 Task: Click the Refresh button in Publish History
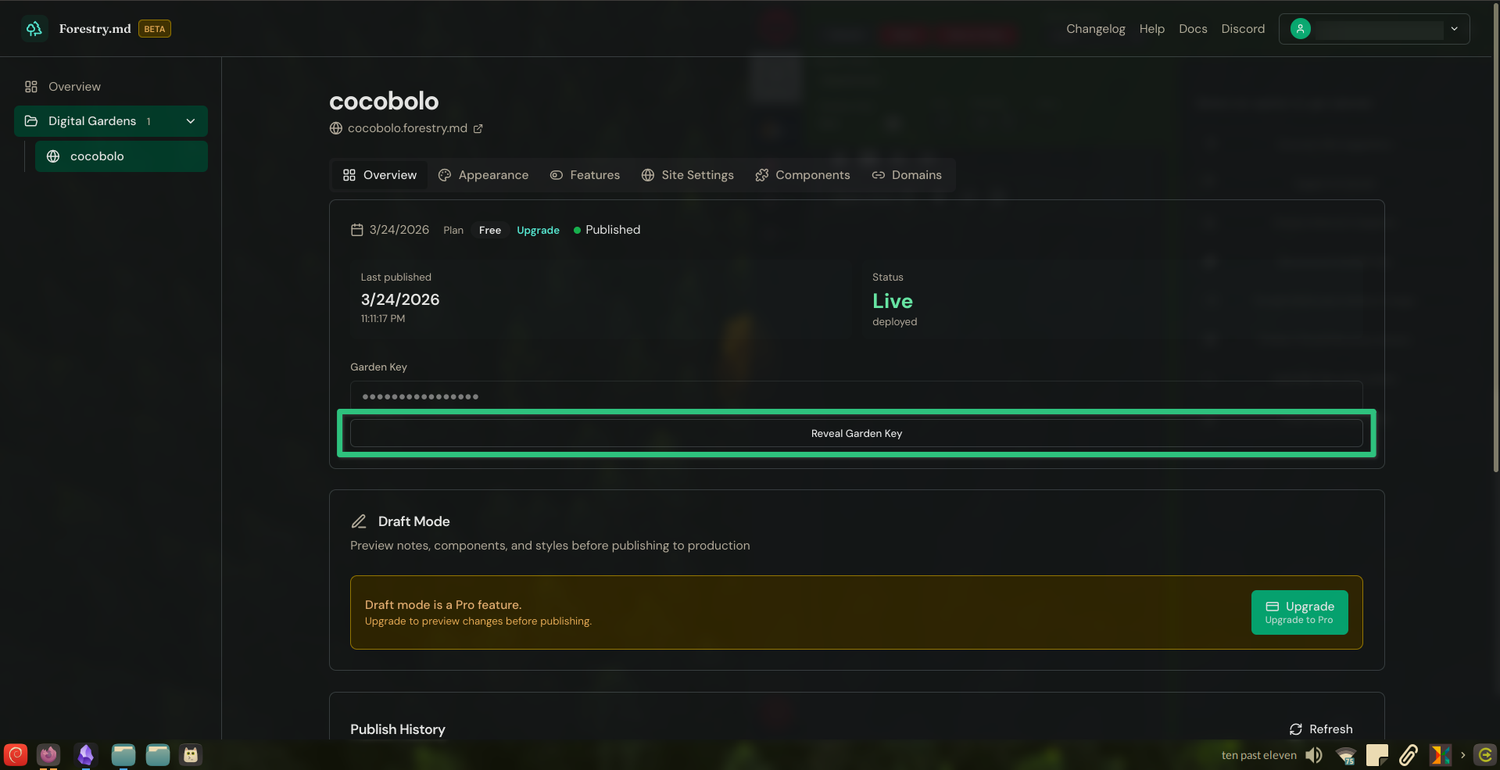coord(1321,729)
